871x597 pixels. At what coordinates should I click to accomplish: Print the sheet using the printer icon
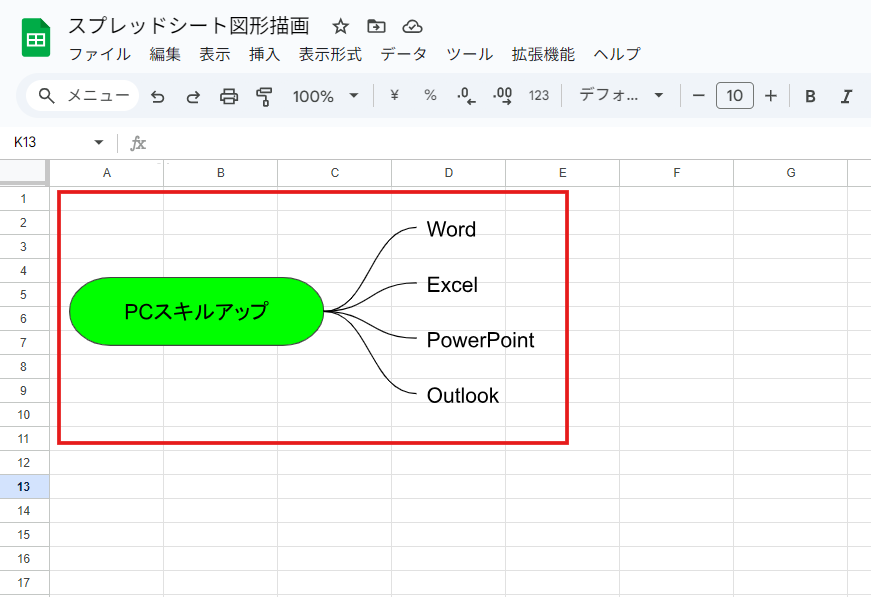point(229,97)
